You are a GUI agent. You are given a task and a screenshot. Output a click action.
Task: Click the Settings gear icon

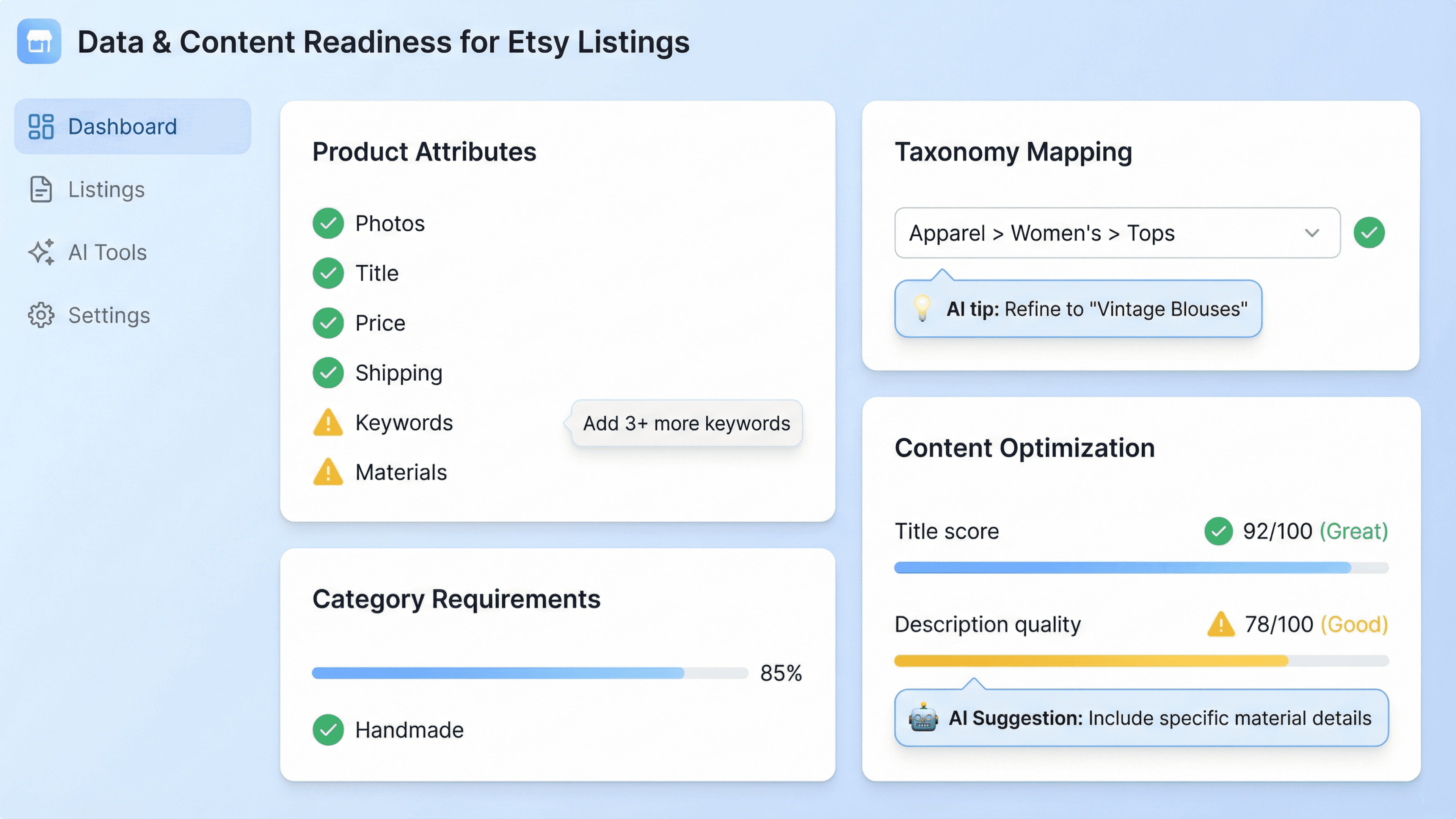point(41,315)
